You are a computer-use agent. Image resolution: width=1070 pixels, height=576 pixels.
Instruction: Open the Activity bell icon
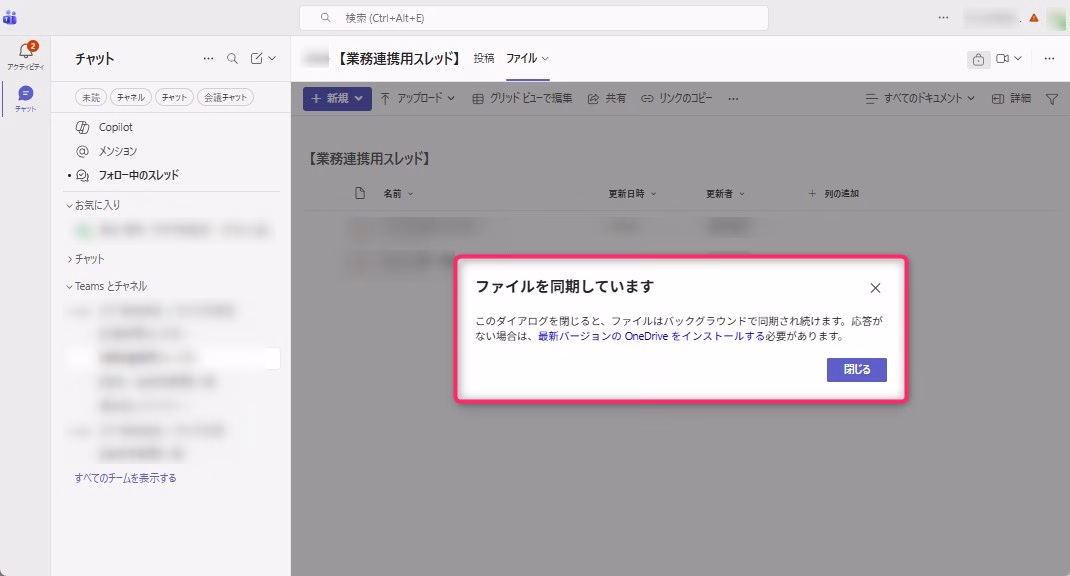click(x=25, y=51)
